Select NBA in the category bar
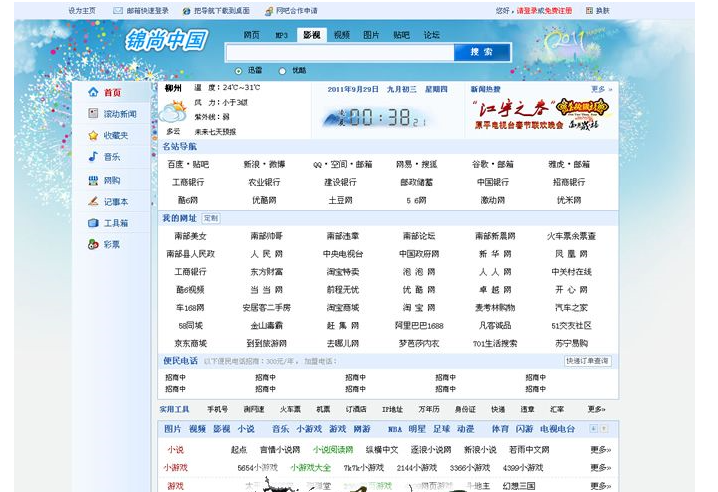The image size is (718, 492). click(x=395, y=430)
